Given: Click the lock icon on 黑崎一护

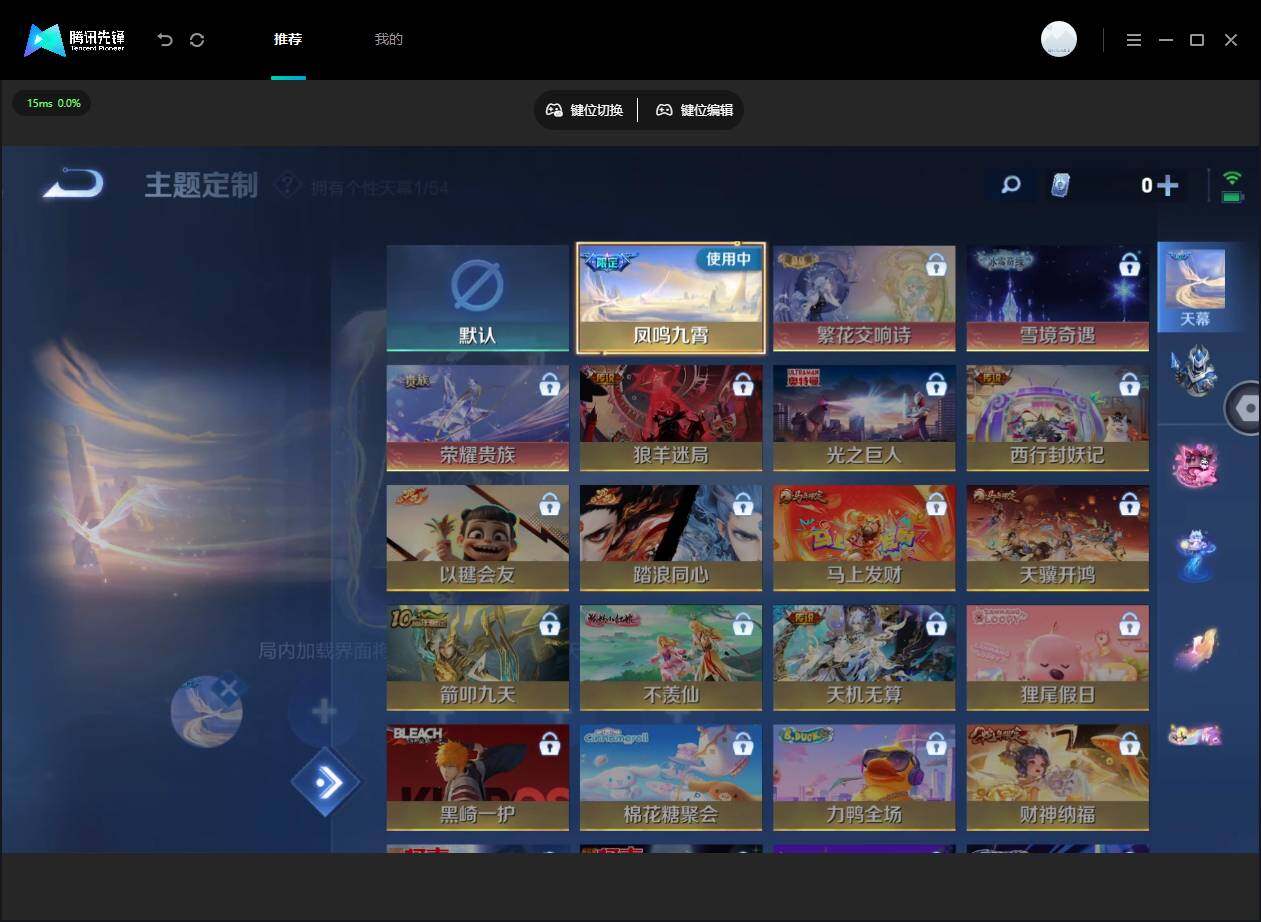Looking at the screenshot, I should (549, 745).
